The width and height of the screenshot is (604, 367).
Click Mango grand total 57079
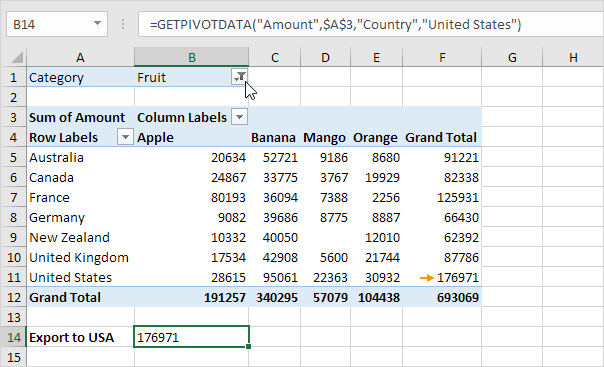(325, 297)
